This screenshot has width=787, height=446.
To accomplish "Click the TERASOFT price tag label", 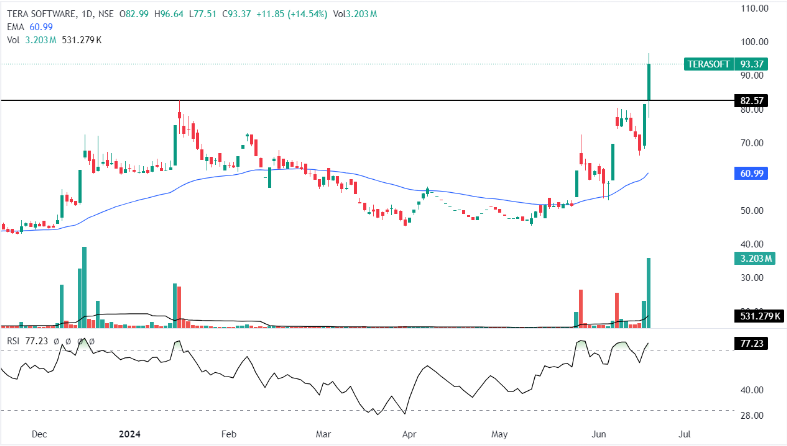I will coord(709,63).
